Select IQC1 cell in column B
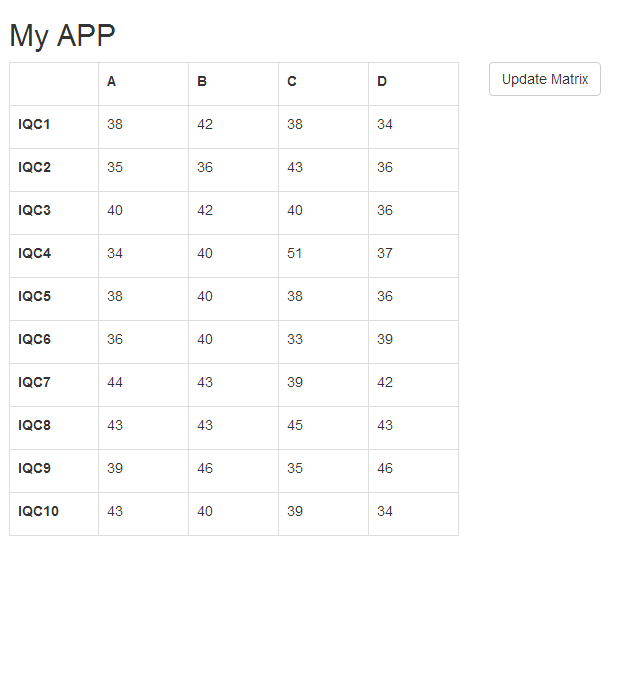 (205, 125)
